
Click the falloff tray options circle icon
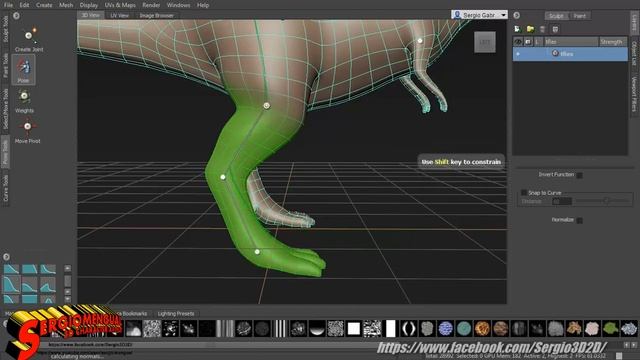6,257
